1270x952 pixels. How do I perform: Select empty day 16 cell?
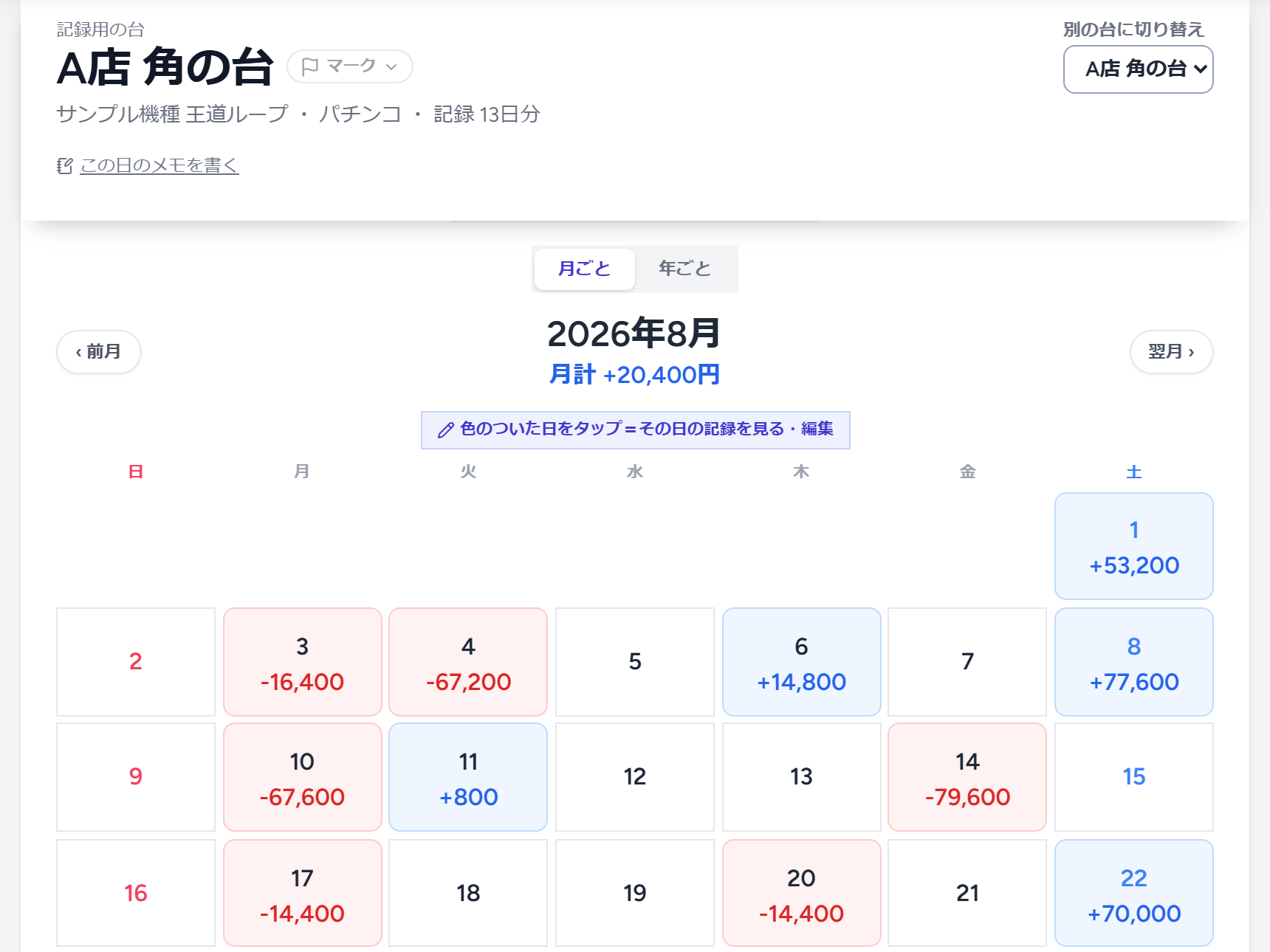click(136, 893)
